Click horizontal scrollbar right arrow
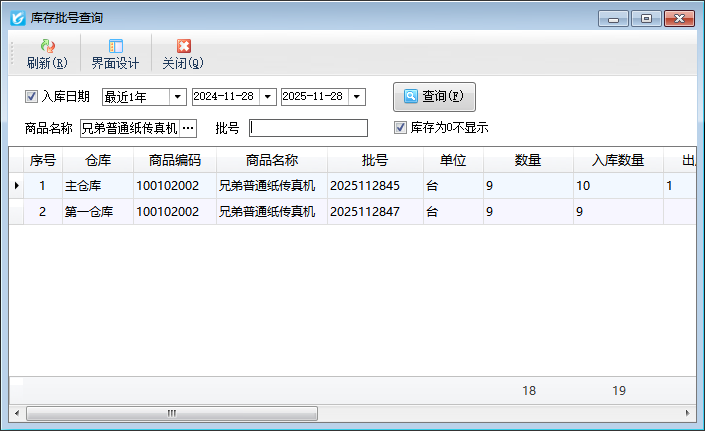 coord(687,413)
